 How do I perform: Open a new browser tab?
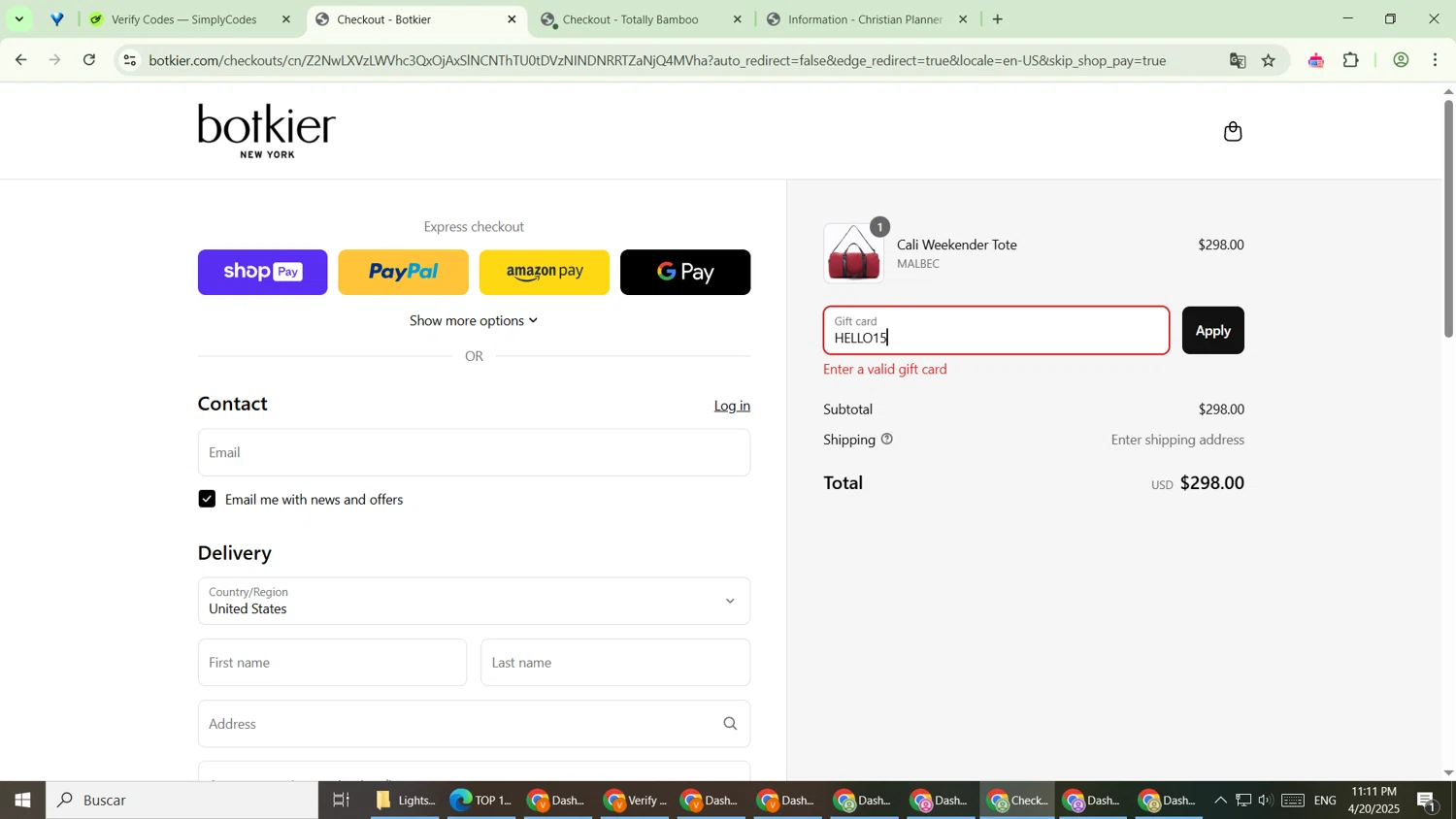pyautogui.click(x=997, y=19)
